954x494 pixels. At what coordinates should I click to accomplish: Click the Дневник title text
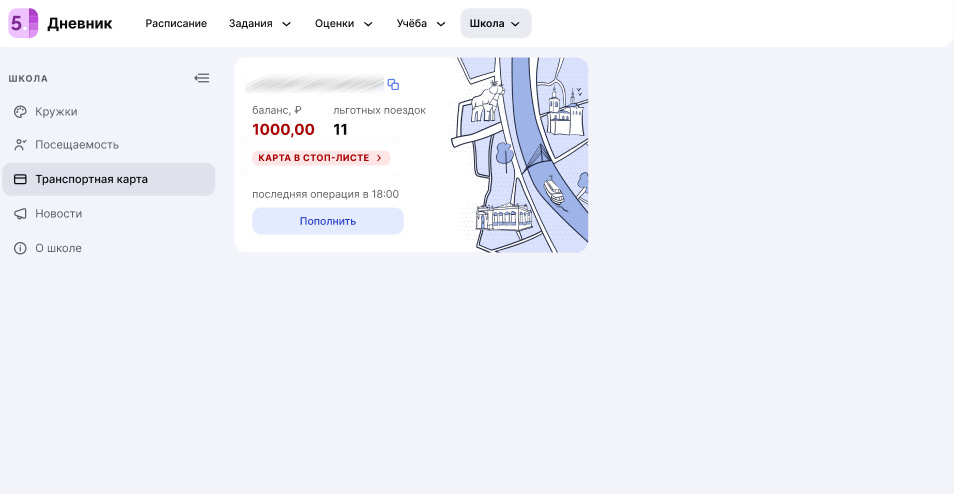(80, 24)
